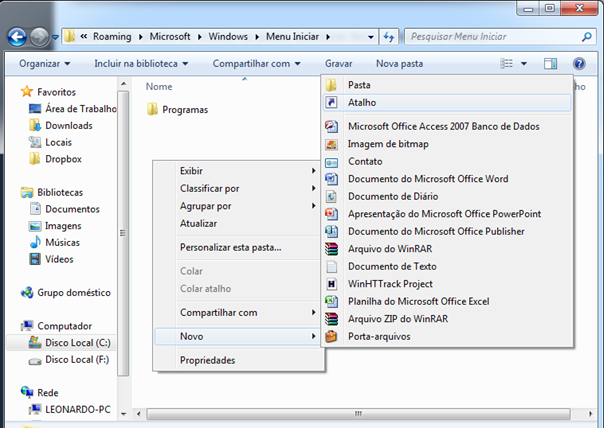
Task: Create Documento do Microsoft Office Publisher
Action: pos(447,232)
